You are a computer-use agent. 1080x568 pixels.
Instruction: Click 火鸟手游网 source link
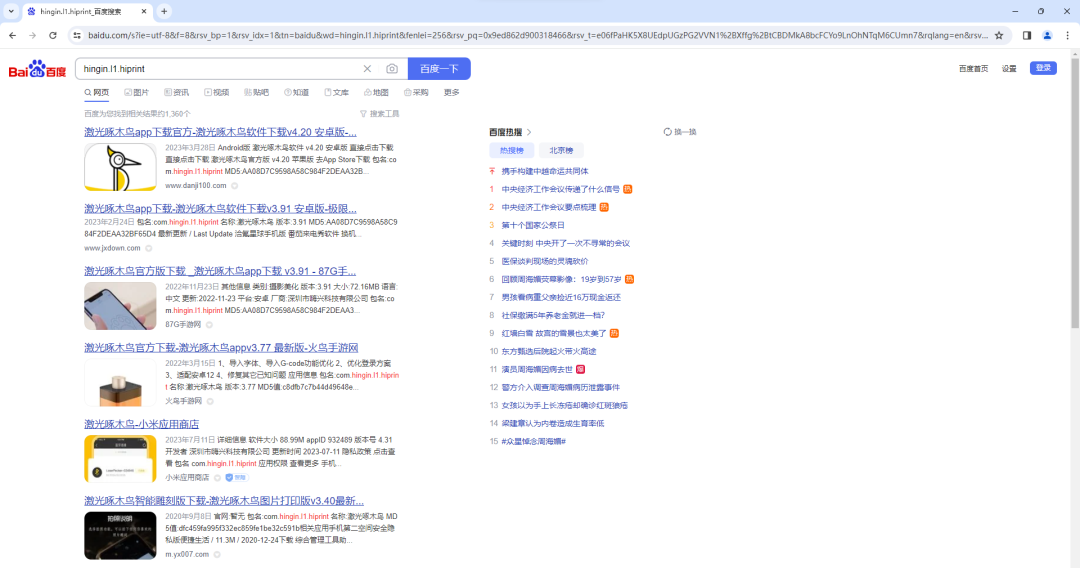184,401
